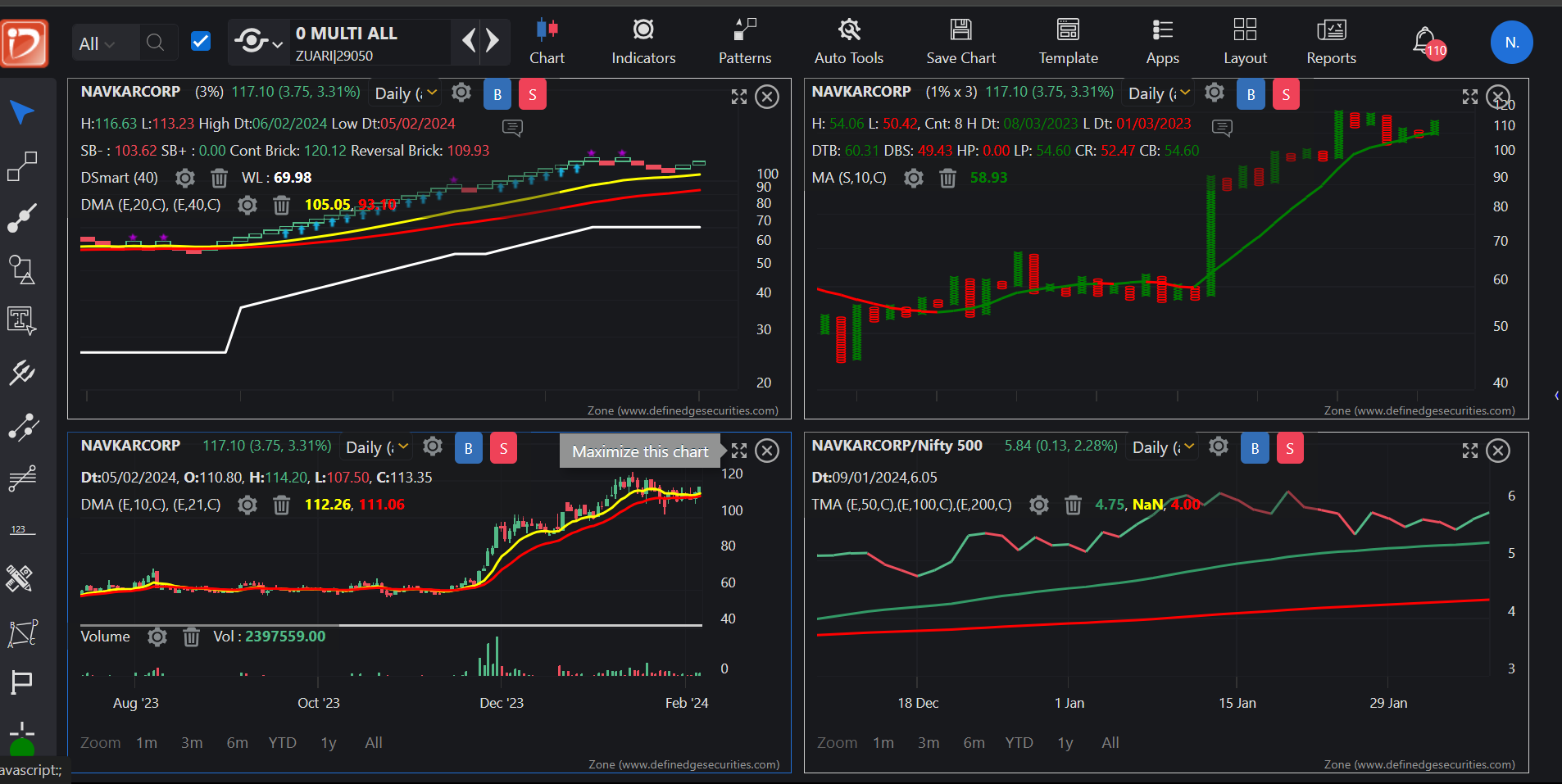Viewport: 1562px width, 784px height.
Task: Set ratio chart zoom to All
Action: (1110, 743)
